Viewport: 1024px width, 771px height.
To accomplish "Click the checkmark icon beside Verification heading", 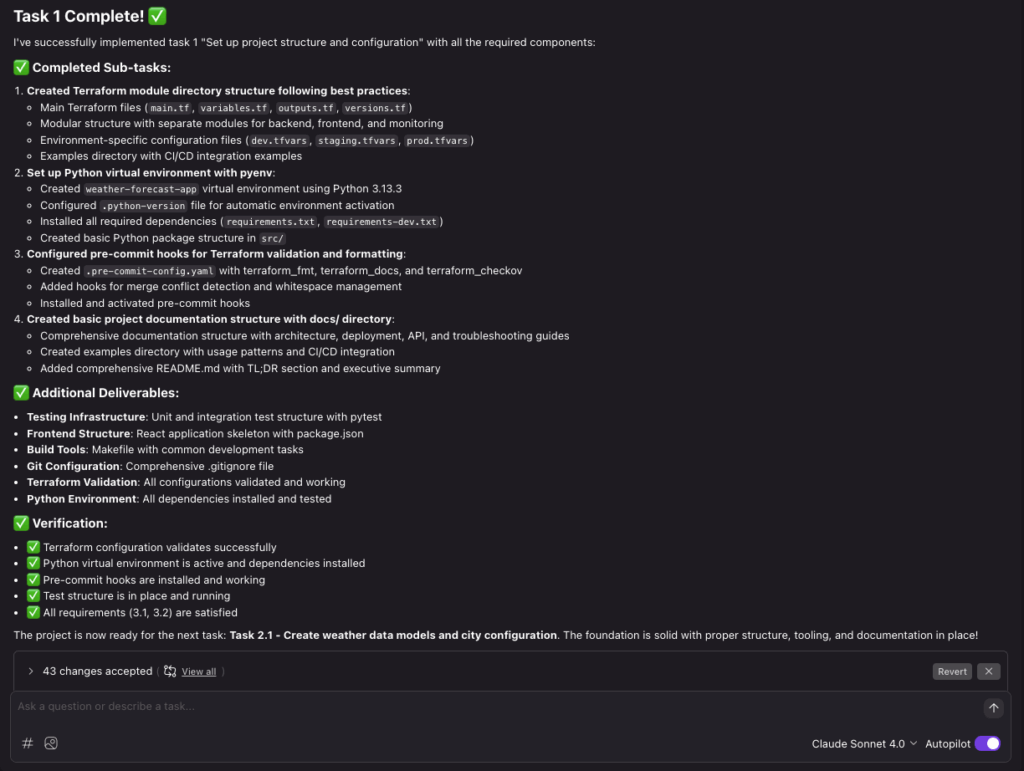I will pyautogui.click(x=21, y=523).
